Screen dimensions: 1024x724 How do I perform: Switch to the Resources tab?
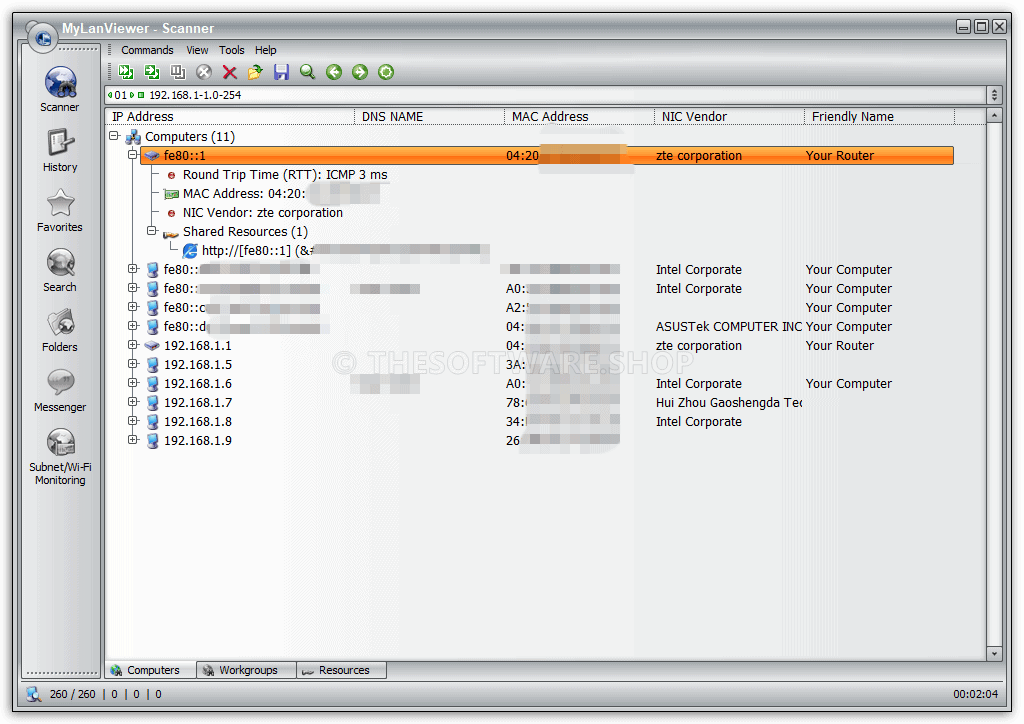342,670
